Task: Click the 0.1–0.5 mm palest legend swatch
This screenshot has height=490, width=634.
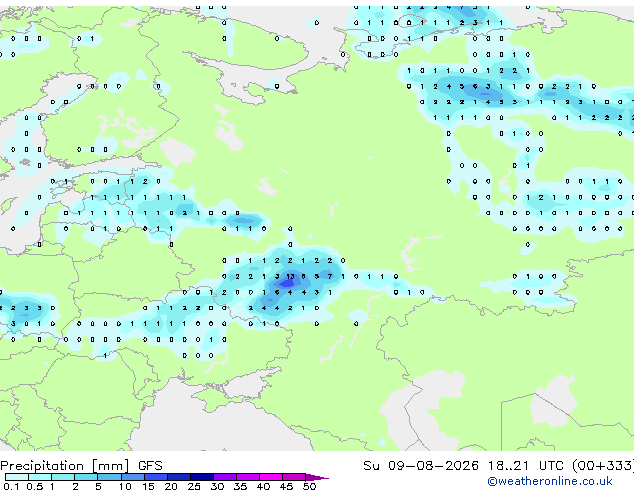Action: point(17,477)
